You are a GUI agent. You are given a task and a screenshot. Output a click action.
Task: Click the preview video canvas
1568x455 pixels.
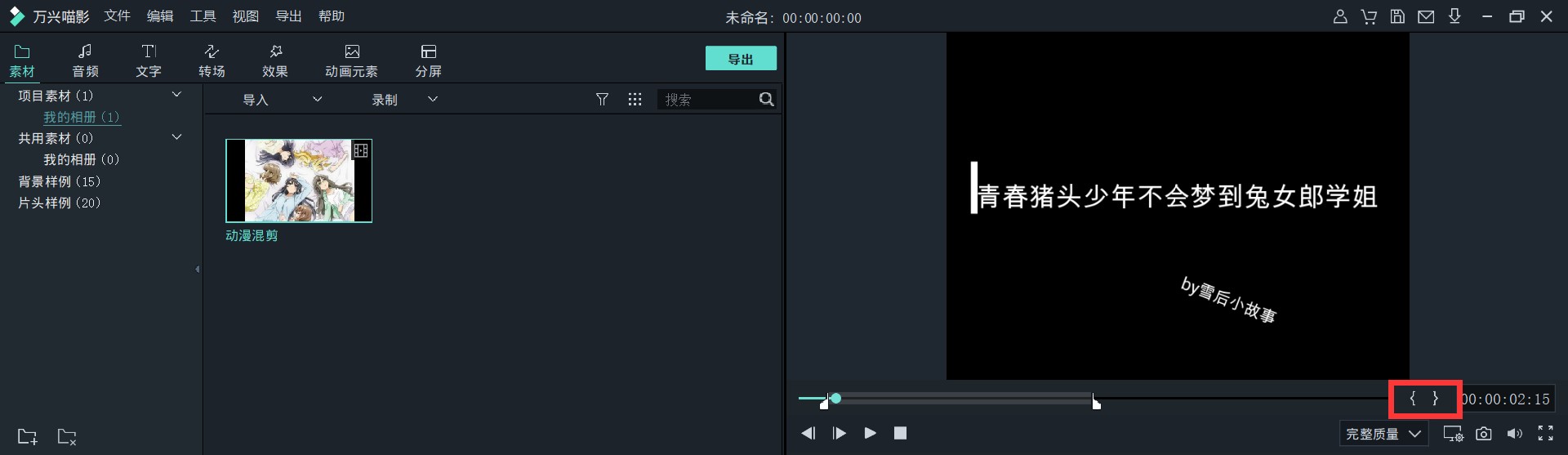pos(1178,206)
